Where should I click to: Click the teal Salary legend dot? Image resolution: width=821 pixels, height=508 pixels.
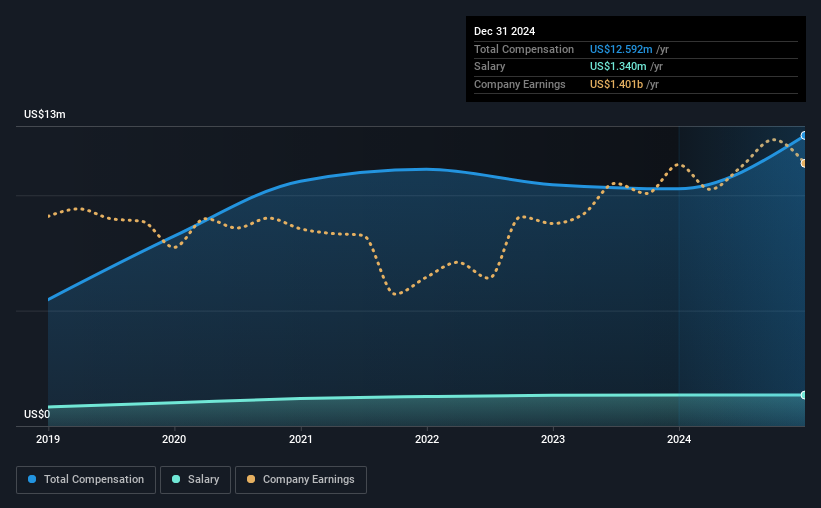(176, 479)
